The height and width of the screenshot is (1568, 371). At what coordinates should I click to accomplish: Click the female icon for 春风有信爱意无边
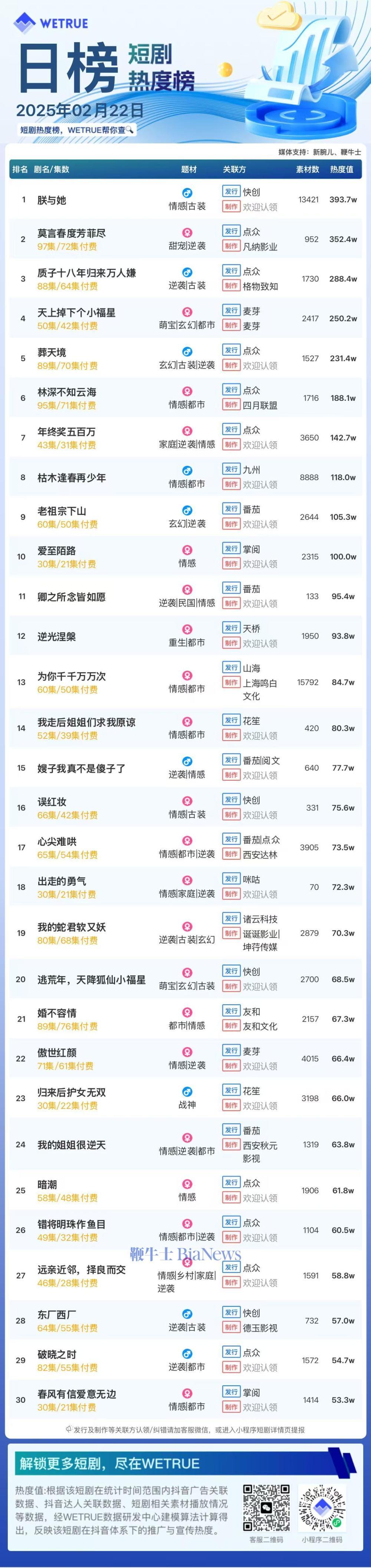187,1393
